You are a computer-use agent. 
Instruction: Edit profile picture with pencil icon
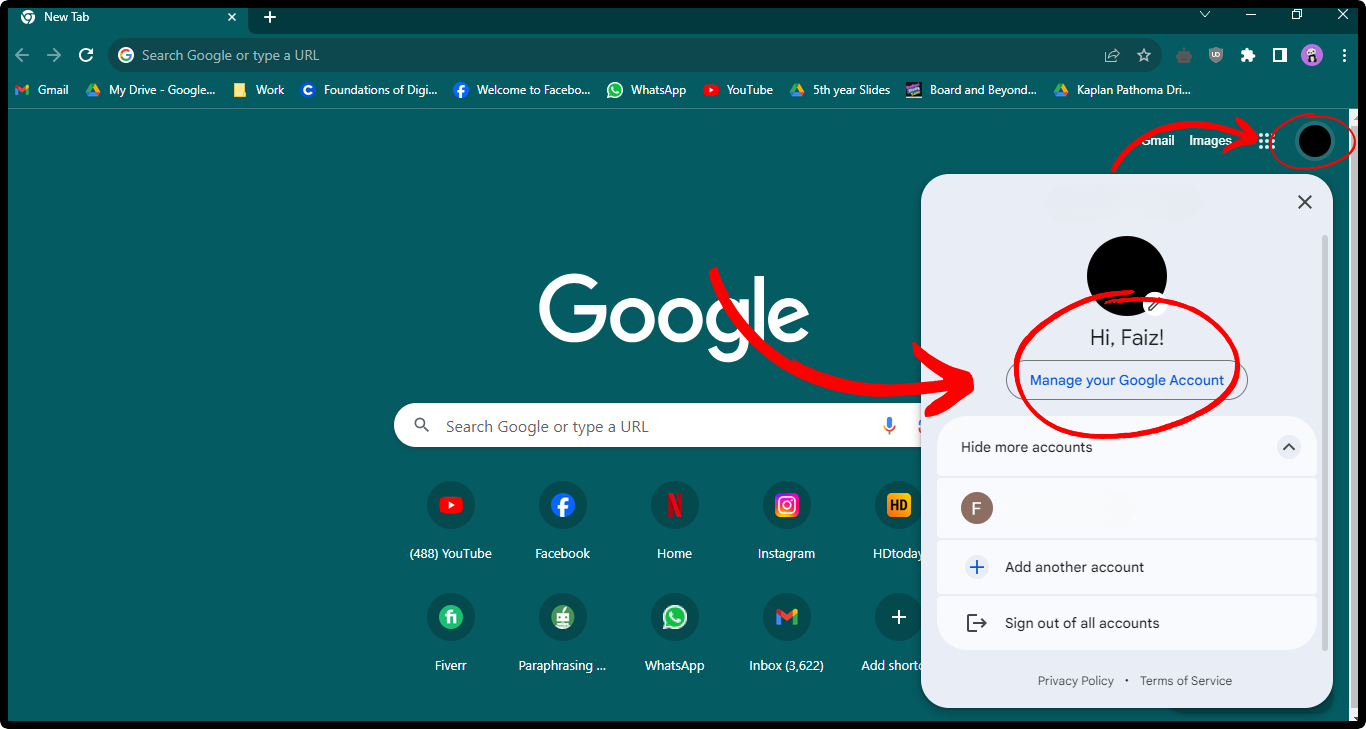(1154, 303)
